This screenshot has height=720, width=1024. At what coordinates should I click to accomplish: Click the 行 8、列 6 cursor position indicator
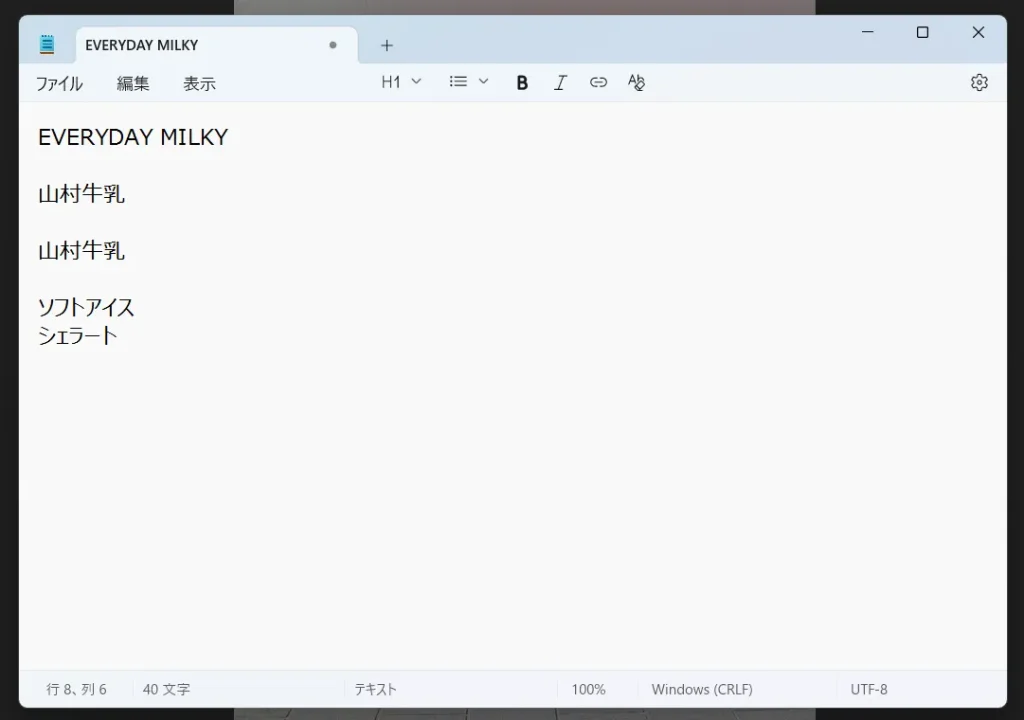[76, 689]
